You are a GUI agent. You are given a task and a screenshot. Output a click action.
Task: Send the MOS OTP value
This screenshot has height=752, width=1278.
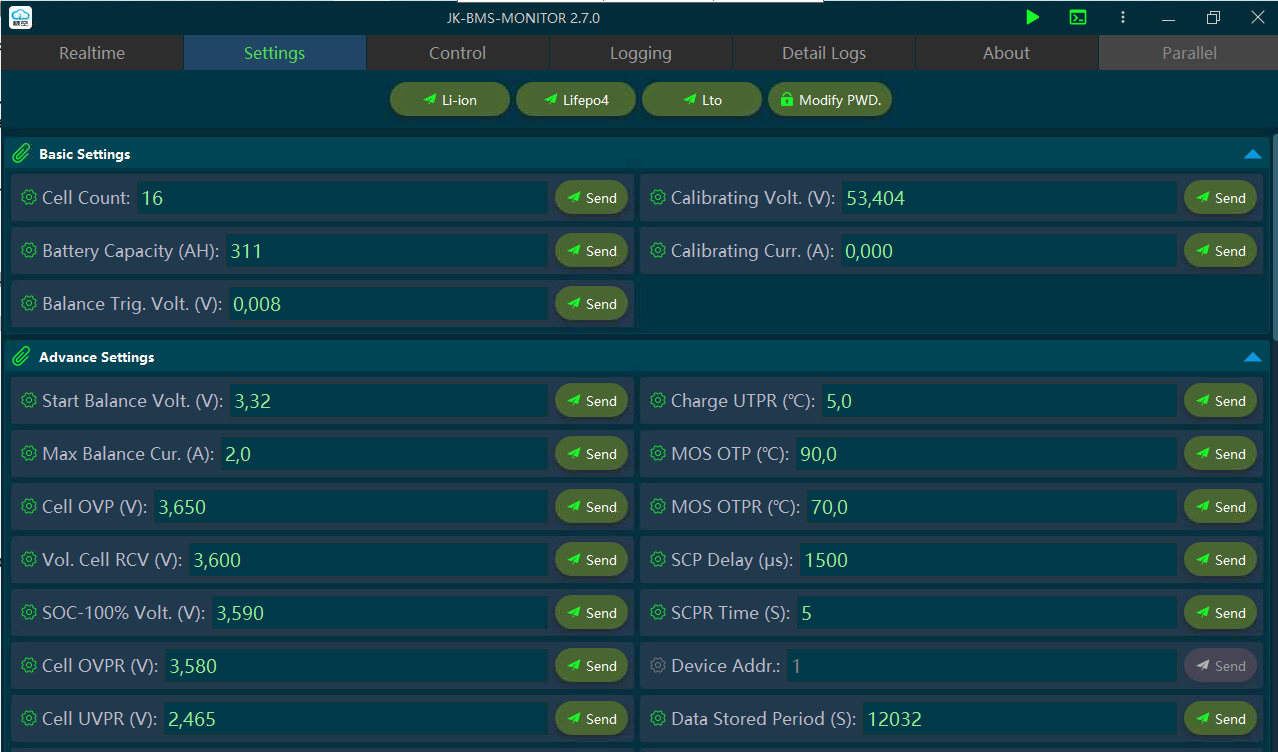1220,454
